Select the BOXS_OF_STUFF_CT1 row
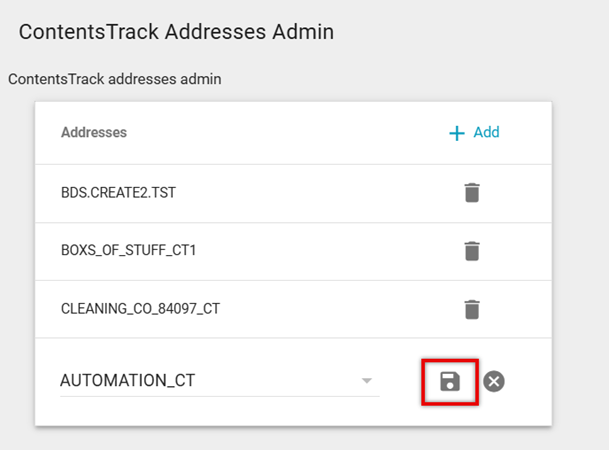 [128, 251]
